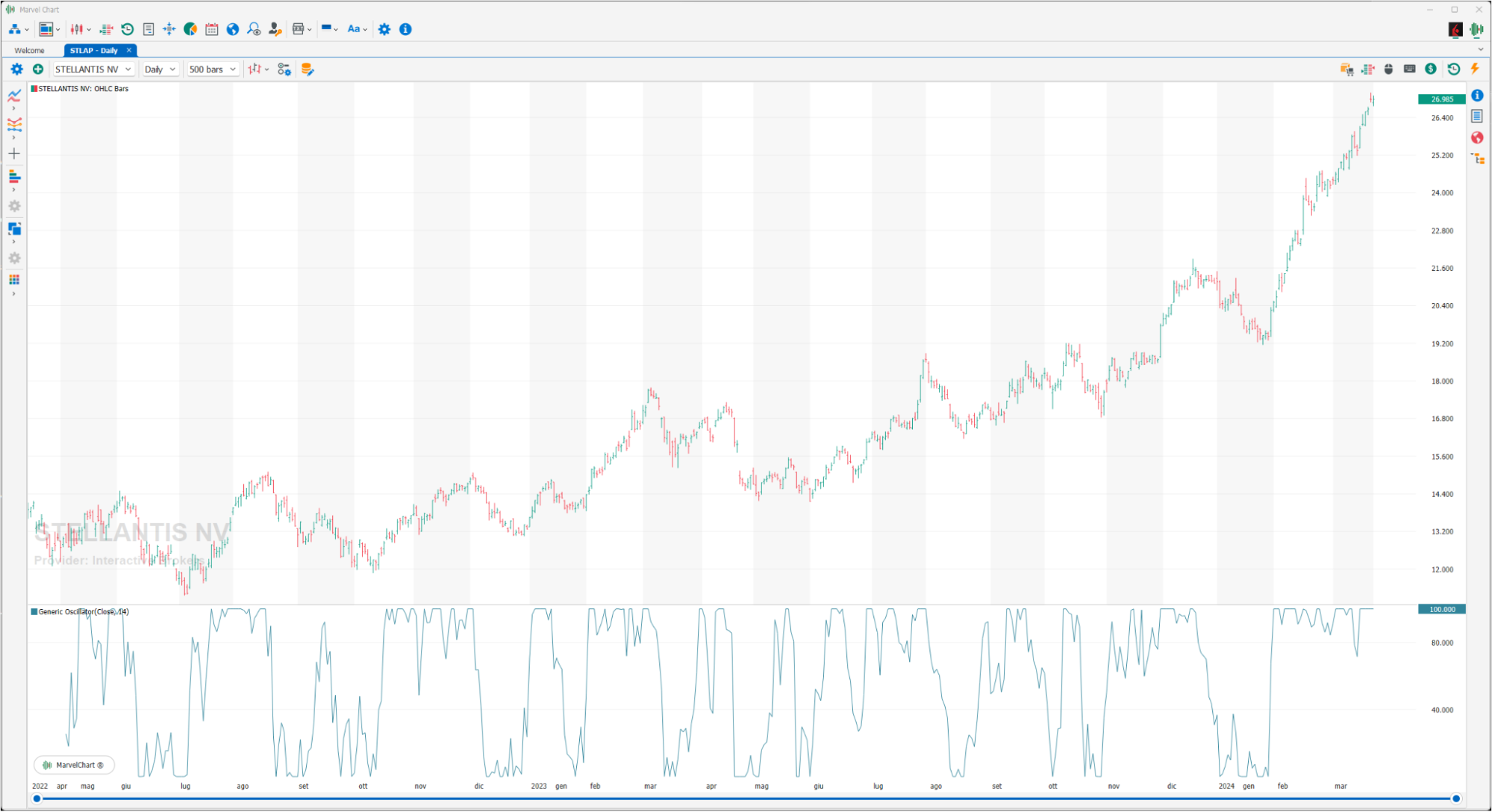Click the magnifier with eye search icon
This screenshot has height=812, width=1492.
[x=254, y=29]
